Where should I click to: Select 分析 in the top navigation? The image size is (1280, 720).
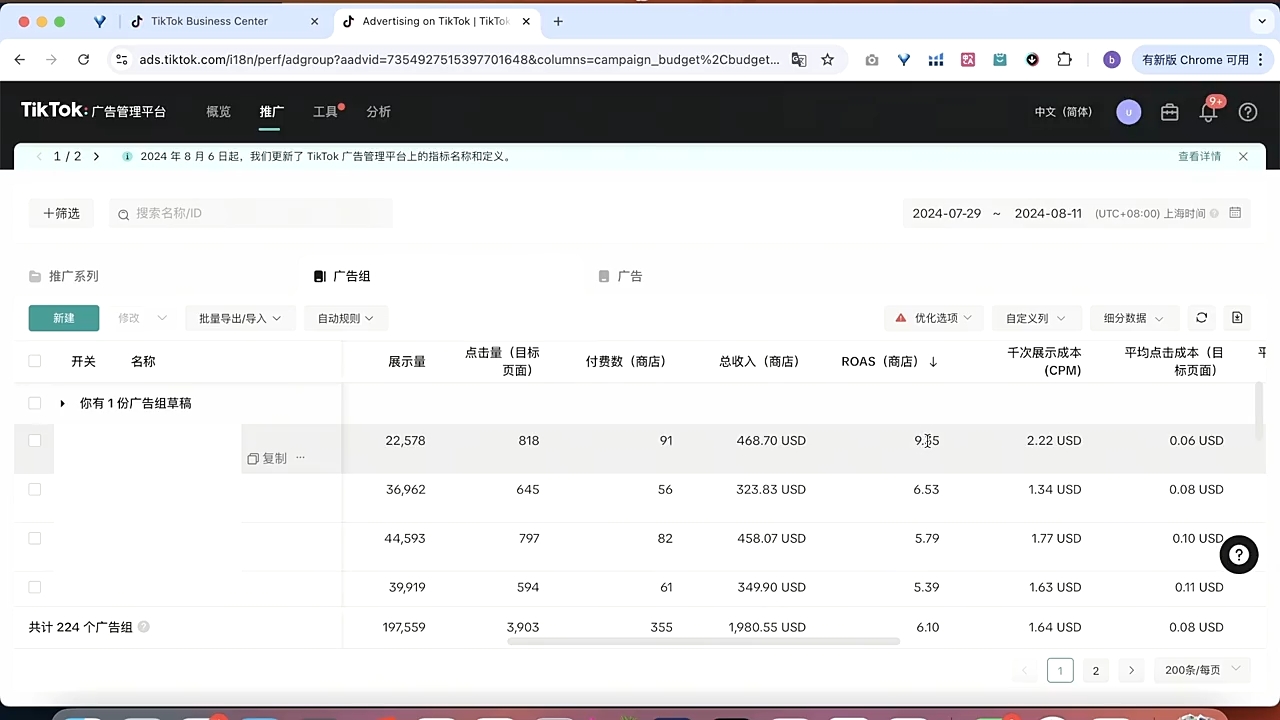pyautogui.click(x=378, y=112)
